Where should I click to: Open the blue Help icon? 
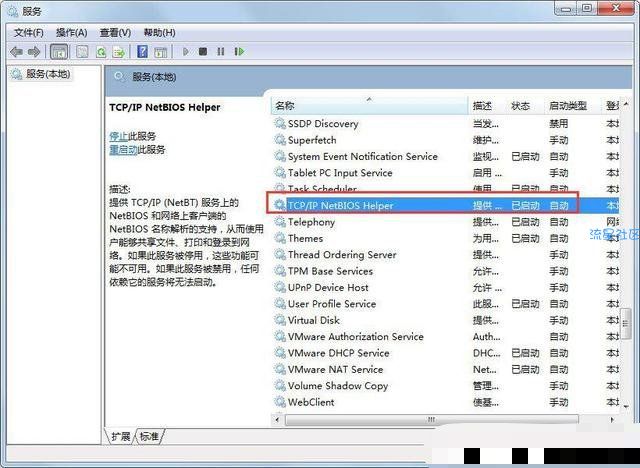click(x=142, y=52)
